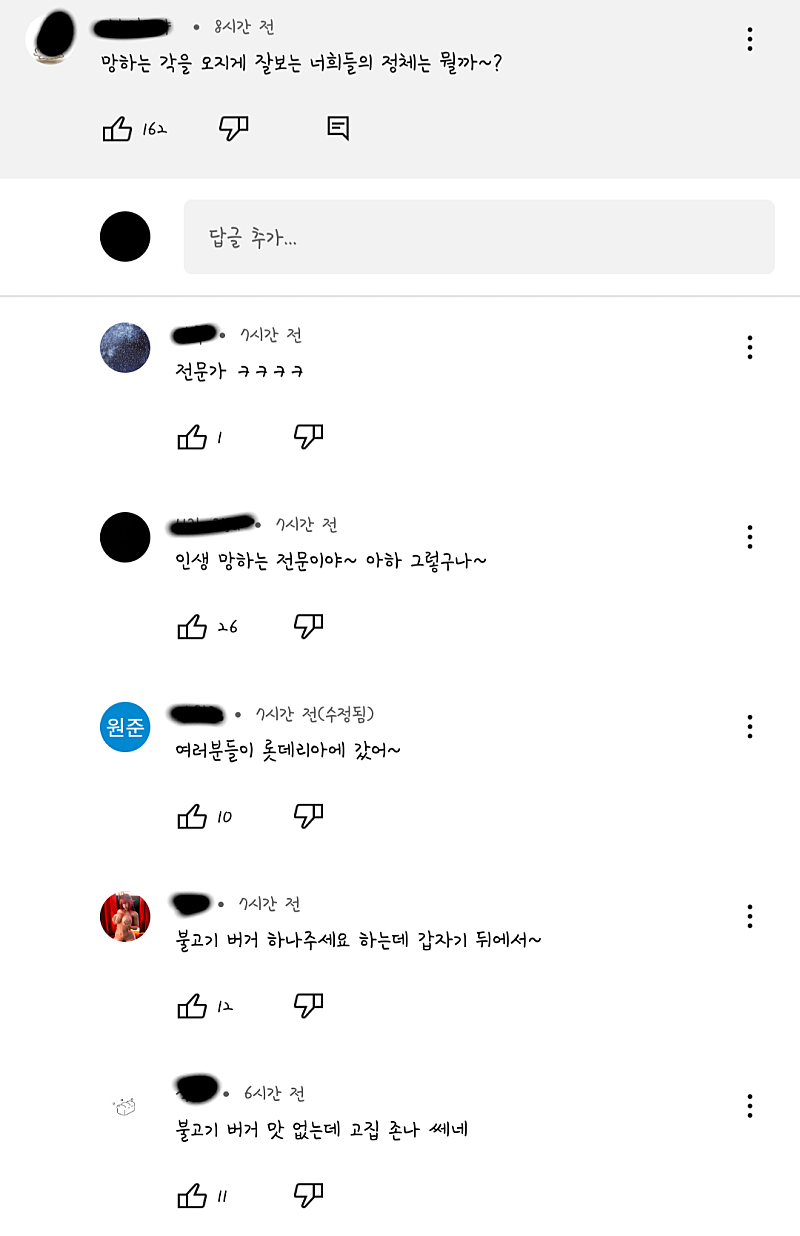Like the 불고기 버거 하나주세요 reply
Screen dimensions: 800x1236
click(192, 1006)
